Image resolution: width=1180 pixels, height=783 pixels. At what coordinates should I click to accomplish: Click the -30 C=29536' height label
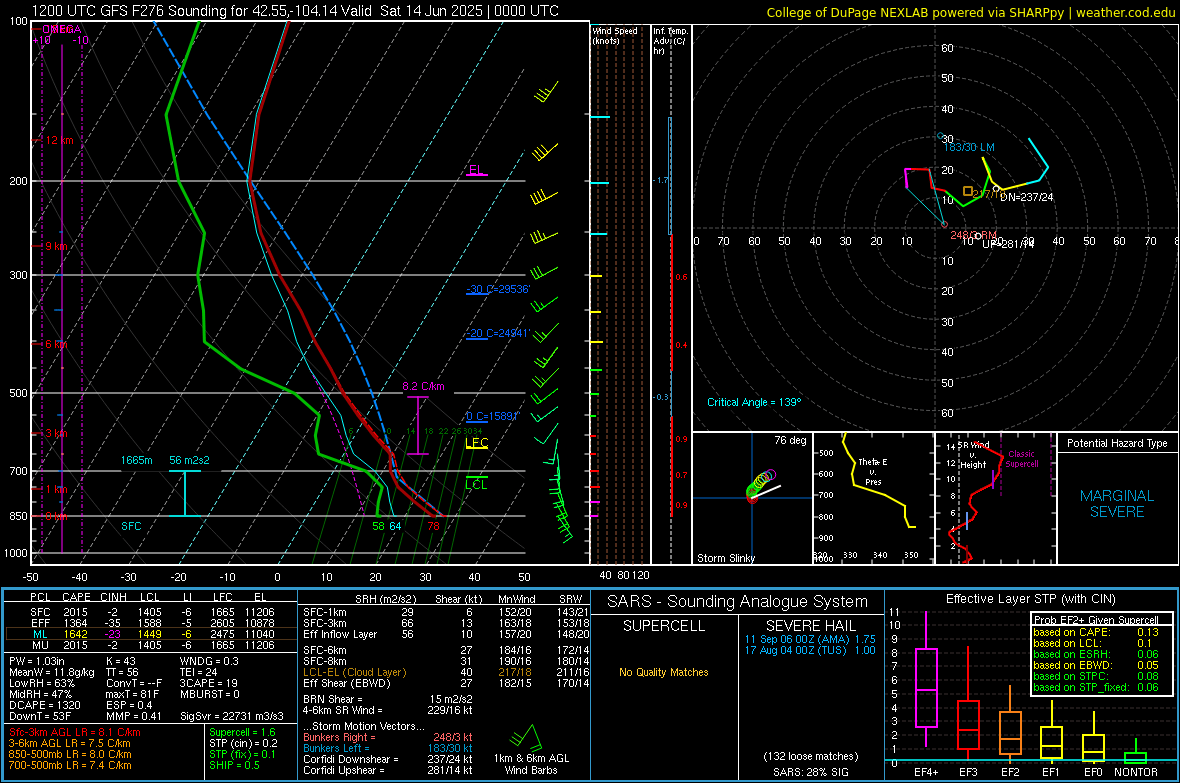coord(498,289)
